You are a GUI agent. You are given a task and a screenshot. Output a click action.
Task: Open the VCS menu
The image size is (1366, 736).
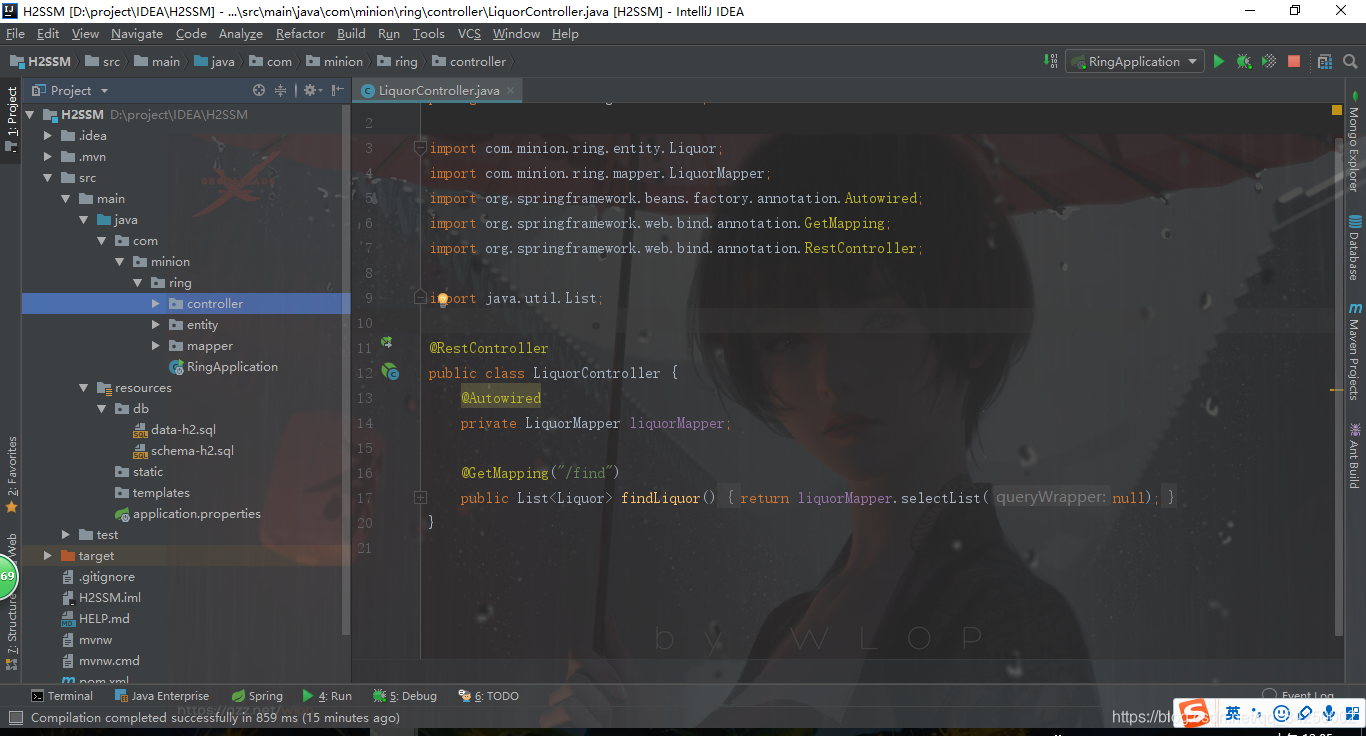click(469, 33)
